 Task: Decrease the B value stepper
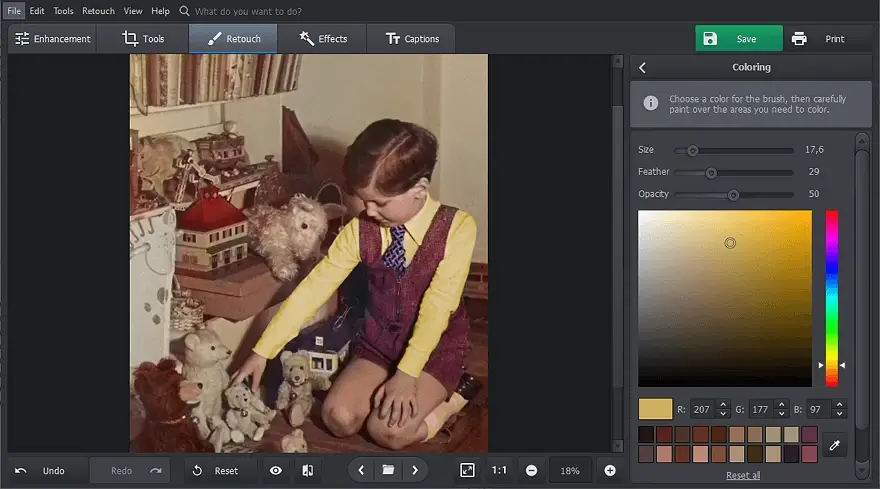click(x=839, y=414)
